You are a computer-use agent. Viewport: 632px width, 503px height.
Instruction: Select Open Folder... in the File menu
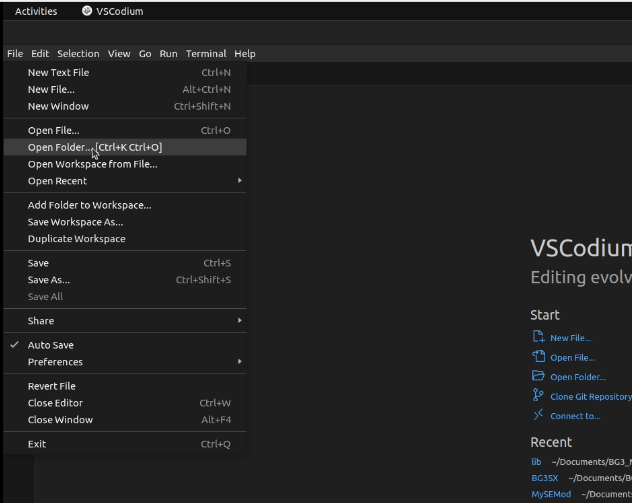[125, 147]
